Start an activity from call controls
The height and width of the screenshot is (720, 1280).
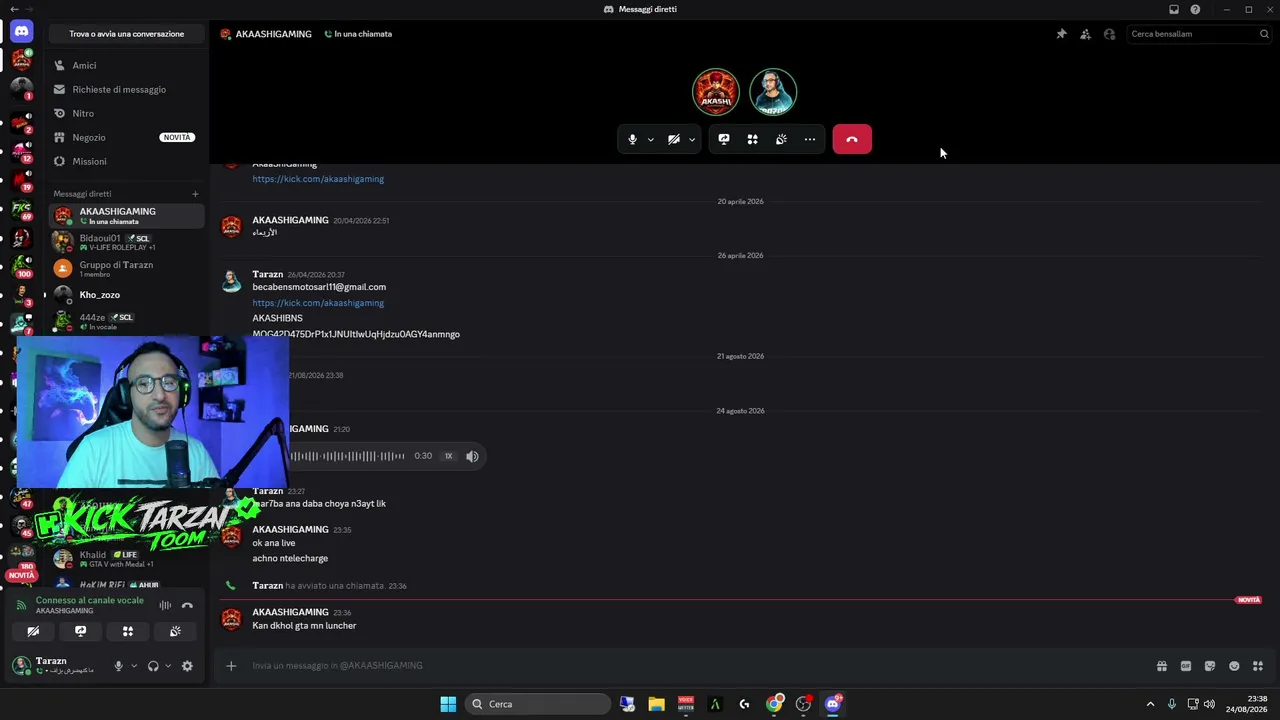point(752,139)
